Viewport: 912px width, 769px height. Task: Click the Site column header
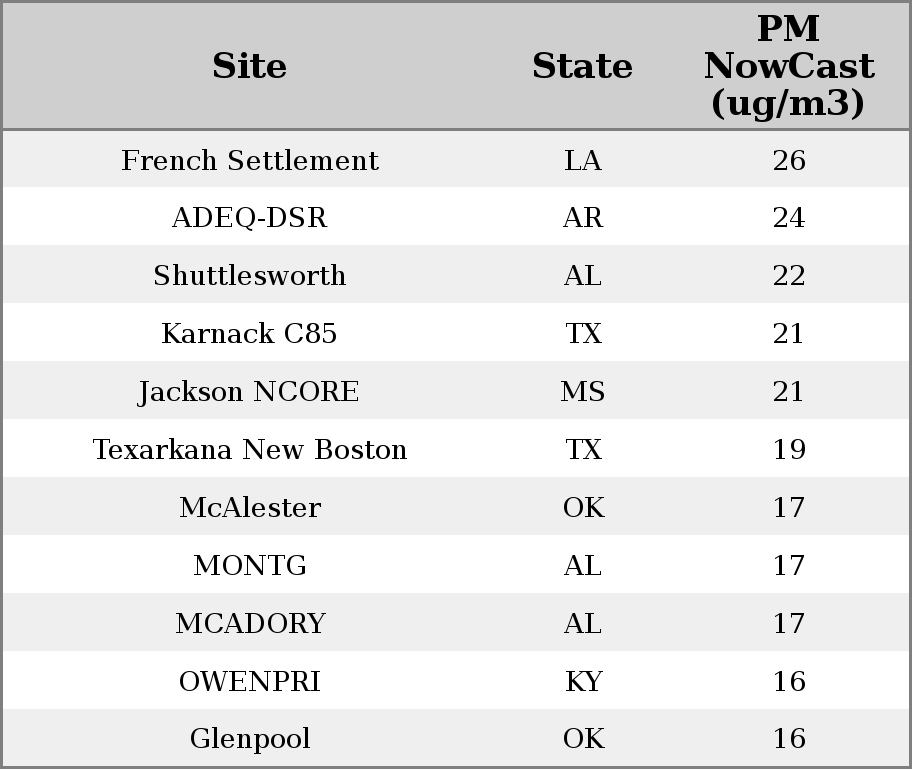point(250,66)
